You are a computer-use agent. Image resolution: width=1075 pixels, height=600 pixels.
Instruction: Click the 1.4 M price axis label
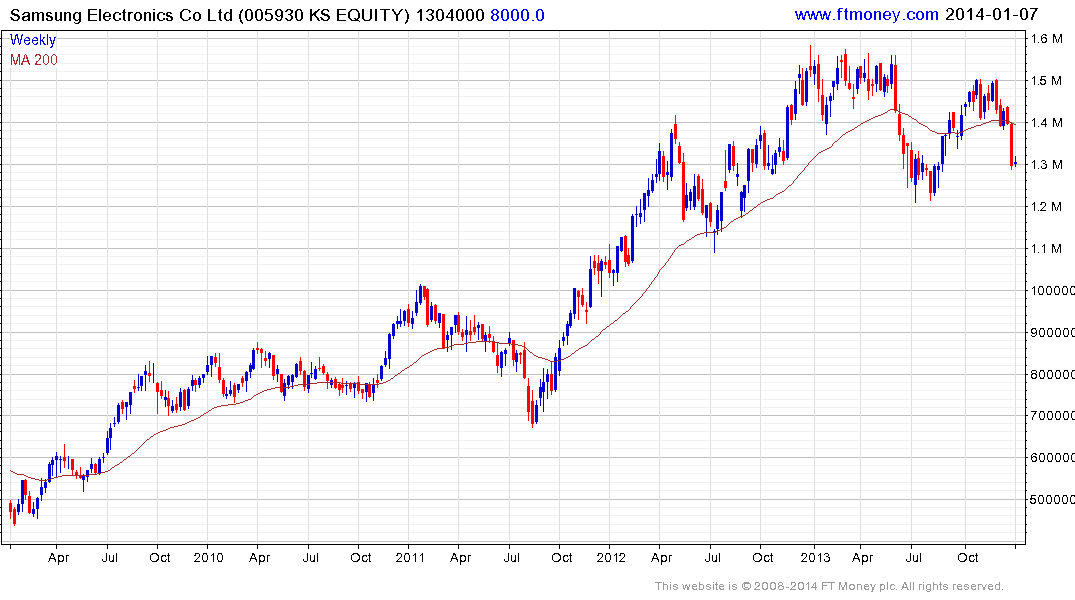click(1047, 123)
